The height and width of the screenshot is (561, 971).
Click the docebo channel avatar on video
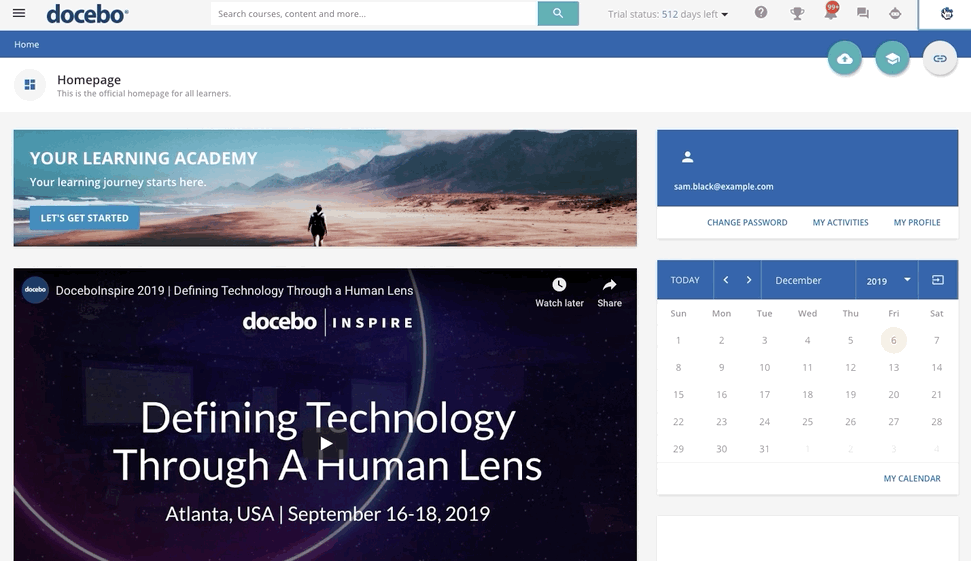(35, 290)
